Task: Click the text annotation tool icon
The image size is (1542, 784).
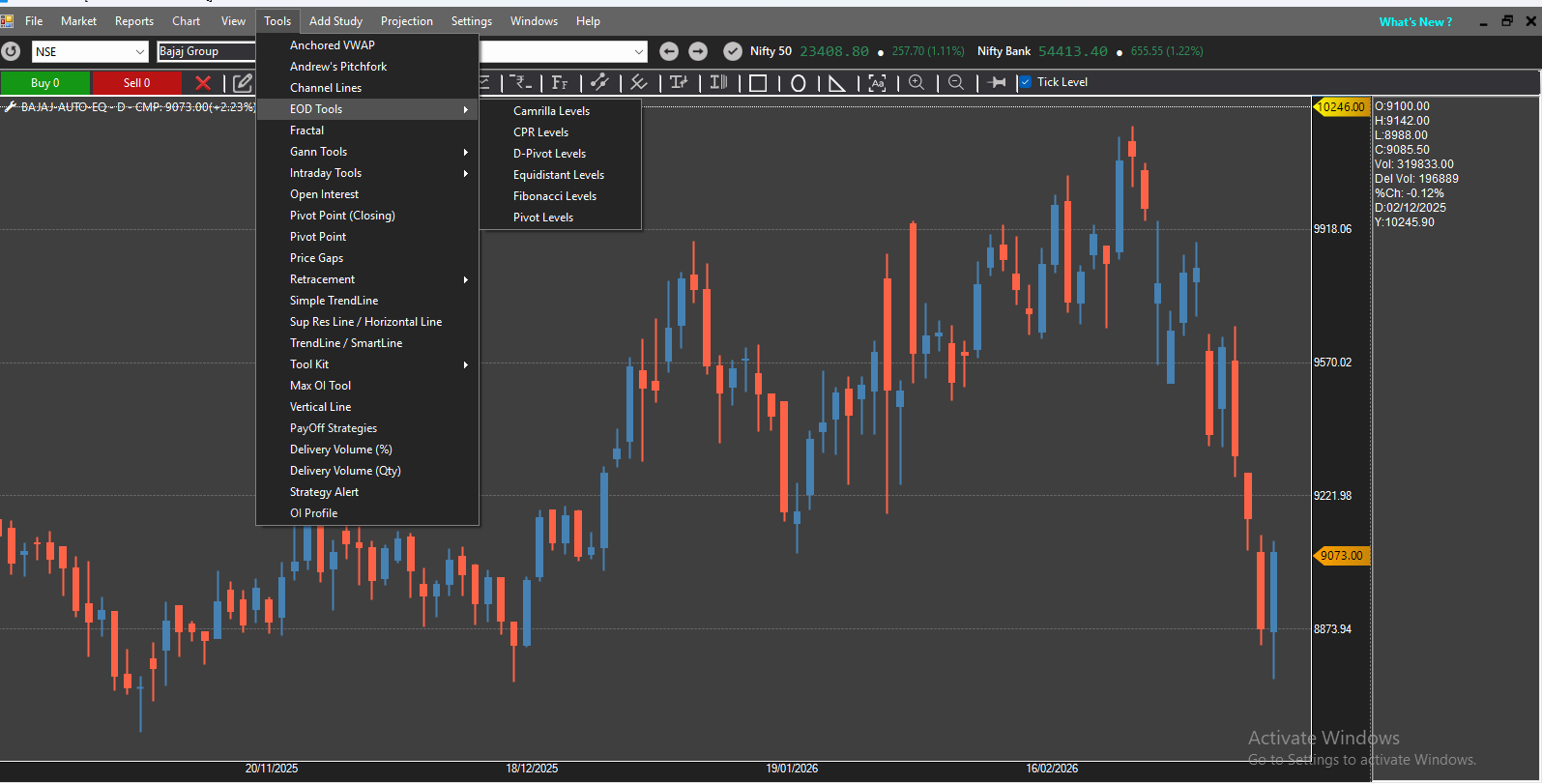Action: (877, 83)
